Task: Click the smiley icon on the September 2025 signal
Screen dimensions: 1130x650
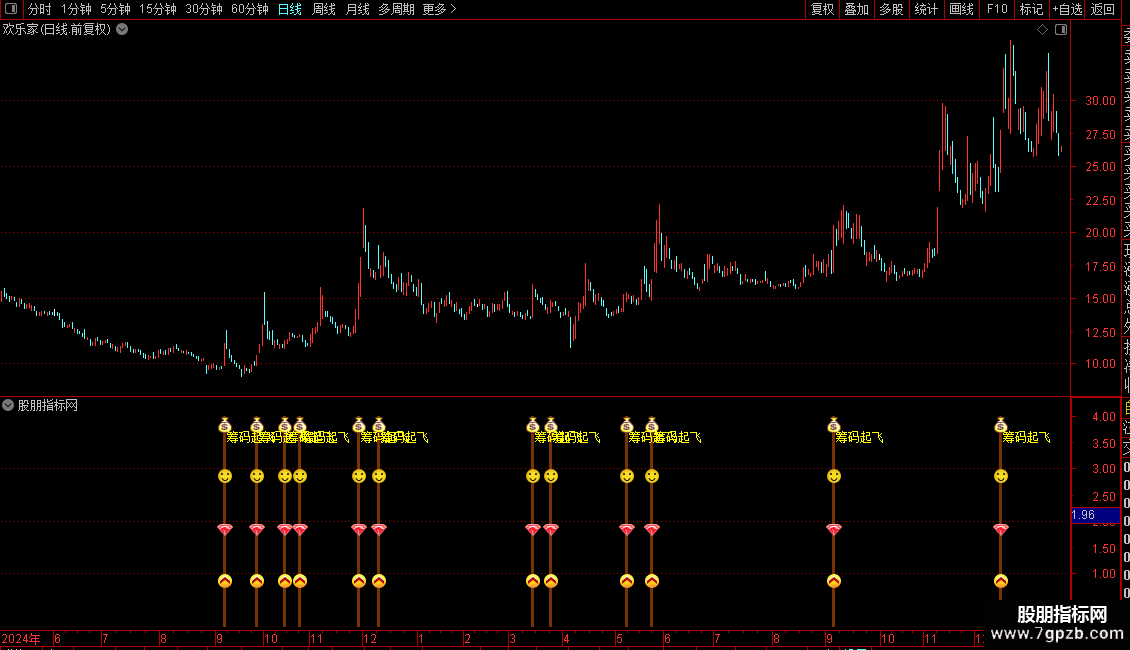Action: (x=834, y=476)
